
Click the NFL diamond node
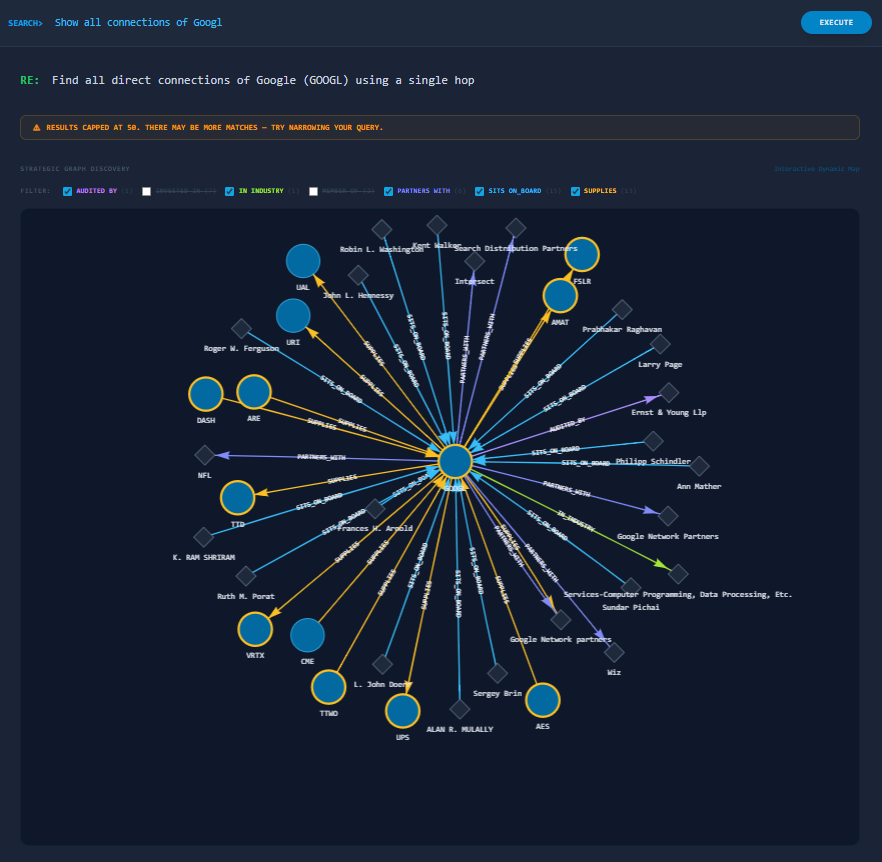(x=205, y=455)
